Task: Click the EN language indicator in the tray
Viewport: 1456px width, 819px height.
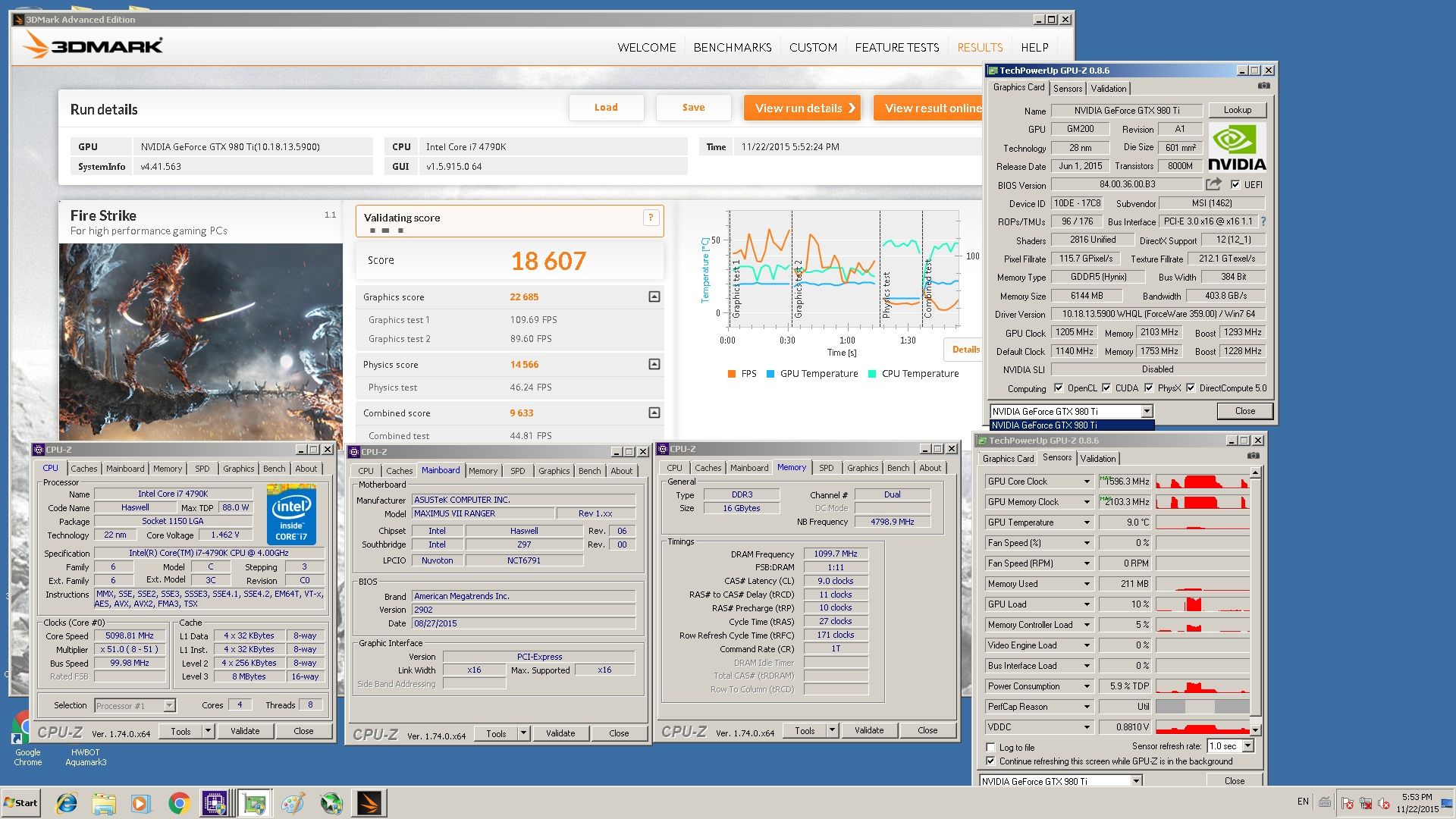Action: [1303, 802]
